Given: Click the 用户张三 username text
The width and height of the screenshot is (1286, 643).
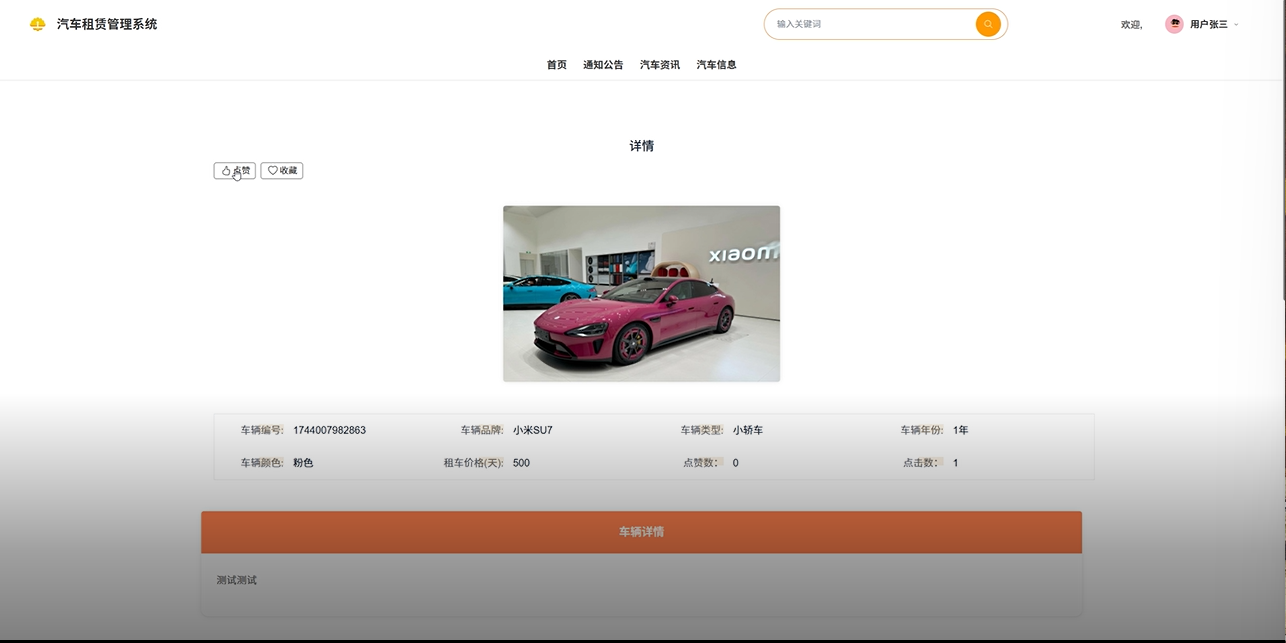Looking at the screenshot, I should [1209, 25].
